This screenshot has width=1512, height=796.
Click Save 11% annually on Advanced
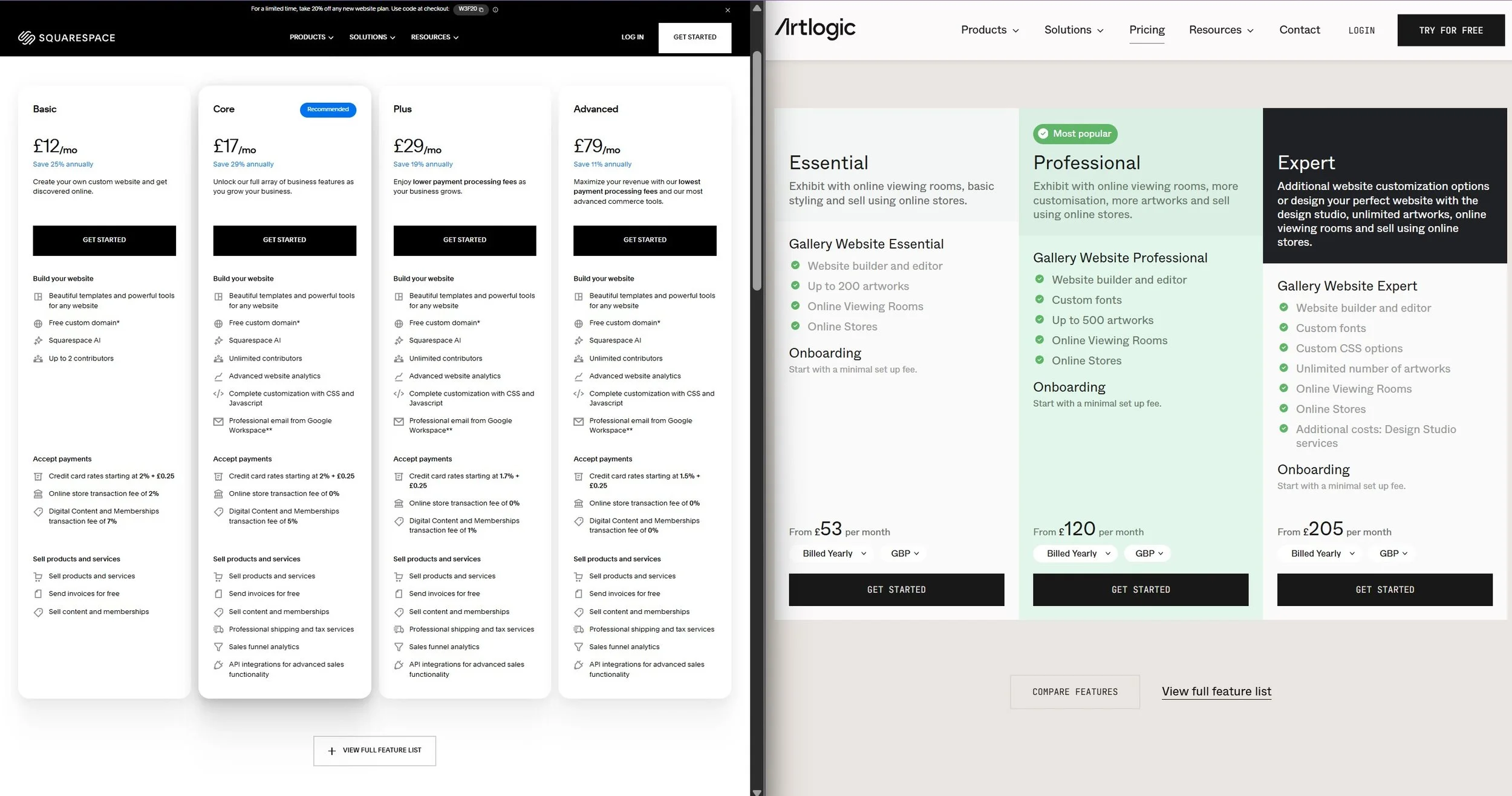[x=602, y=165]
